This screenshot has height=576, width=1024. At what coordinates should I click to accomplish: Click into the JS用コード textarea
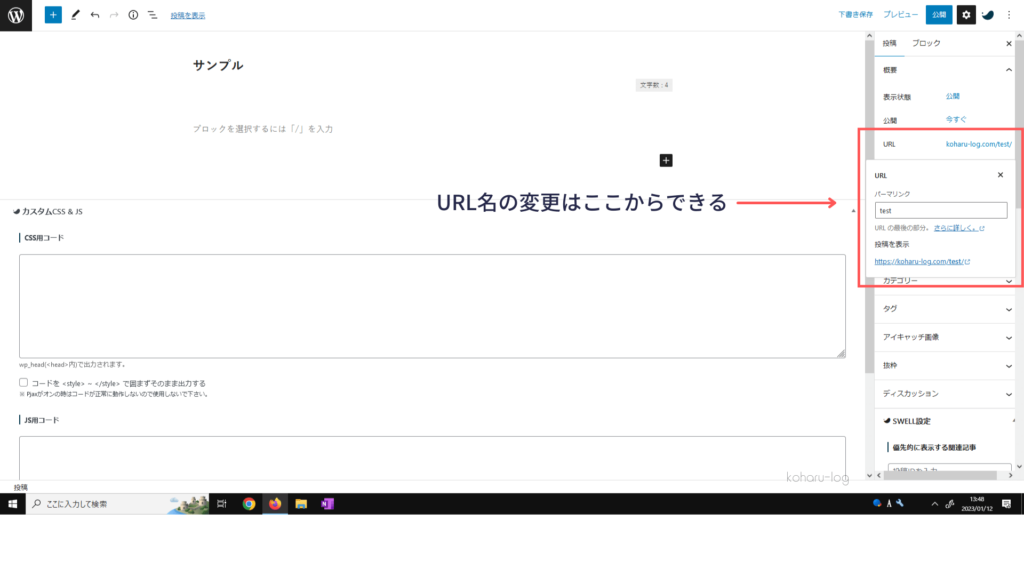432,458
